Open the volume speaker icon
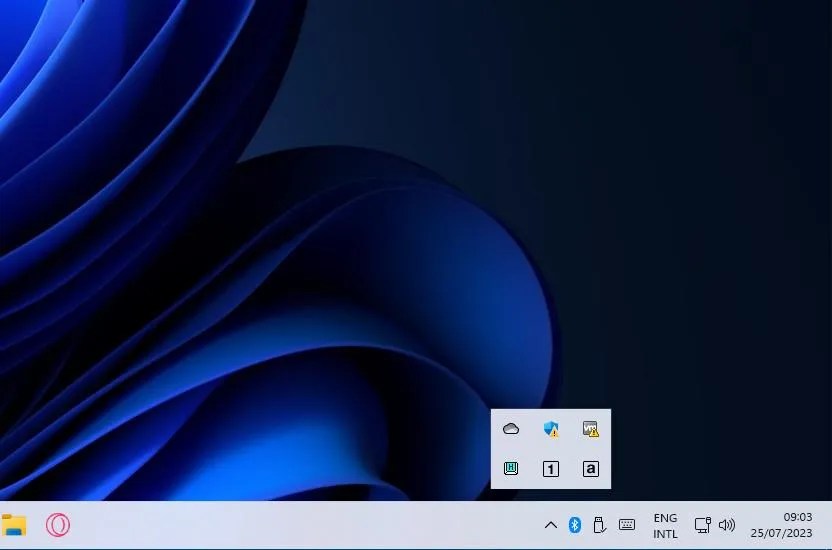Image resolution: width=832 pixels, height=550 pixels. 727,525
